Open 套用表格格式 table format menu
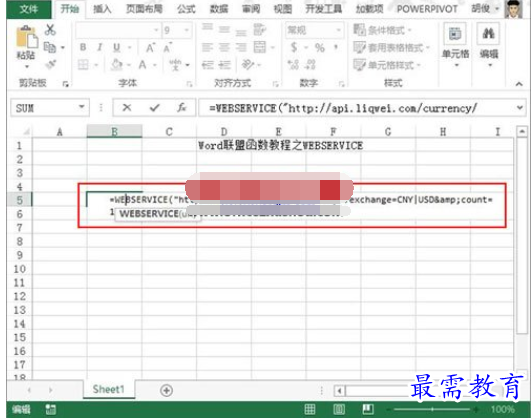The image size is (532, 418). [x=391, y=48]
